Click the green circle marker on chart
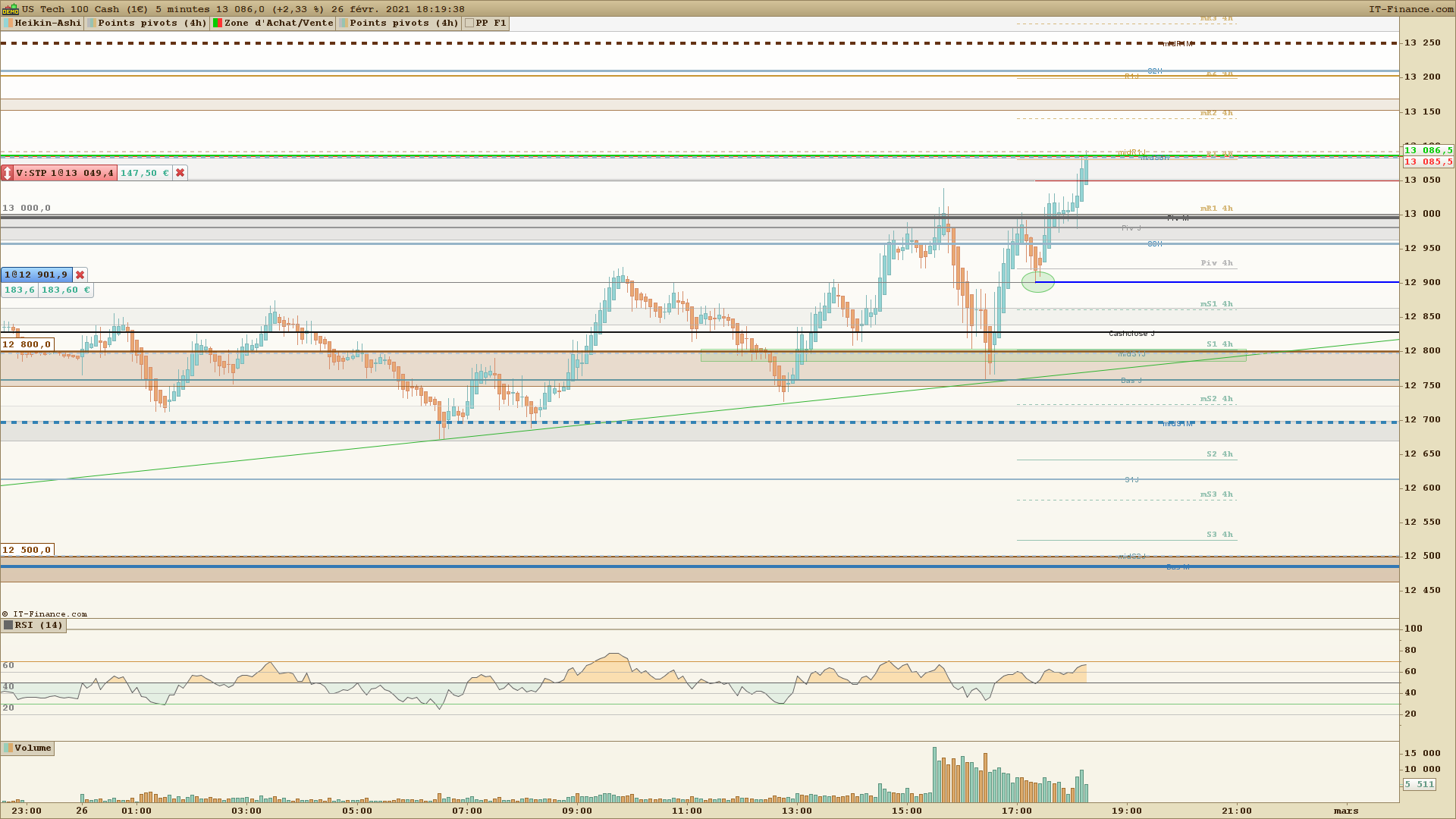This screenshot has height=819, width=1456. click(1037, 282)
